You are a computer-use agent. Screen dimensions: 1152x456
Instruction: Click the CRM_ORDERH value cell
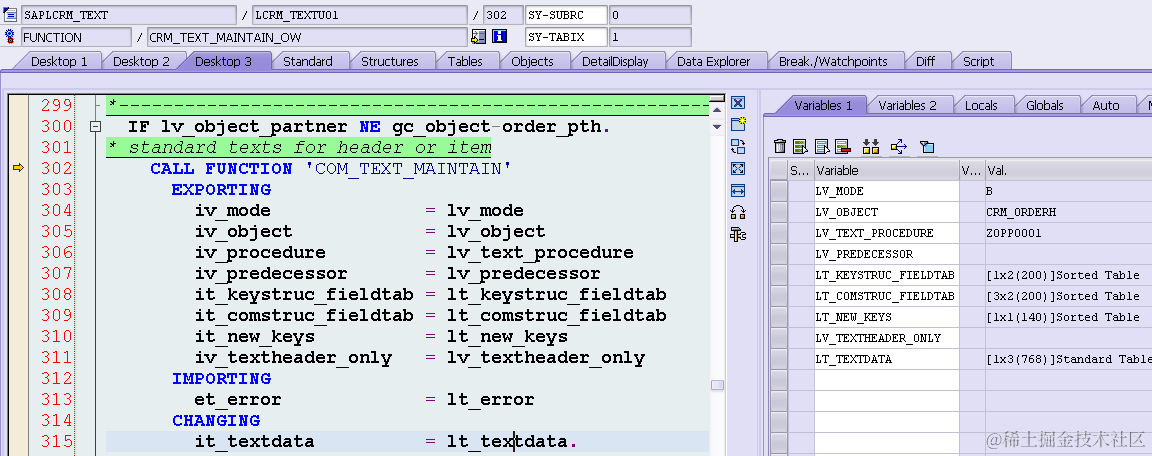(1068, 212)
